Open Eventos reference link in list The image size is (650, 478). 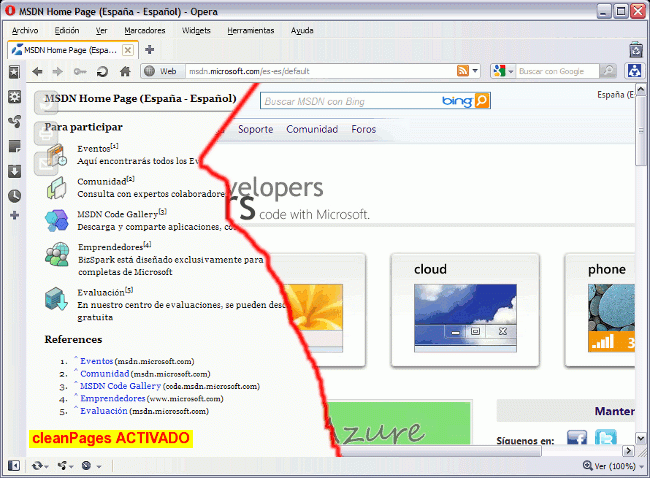(x=97, y=361)
